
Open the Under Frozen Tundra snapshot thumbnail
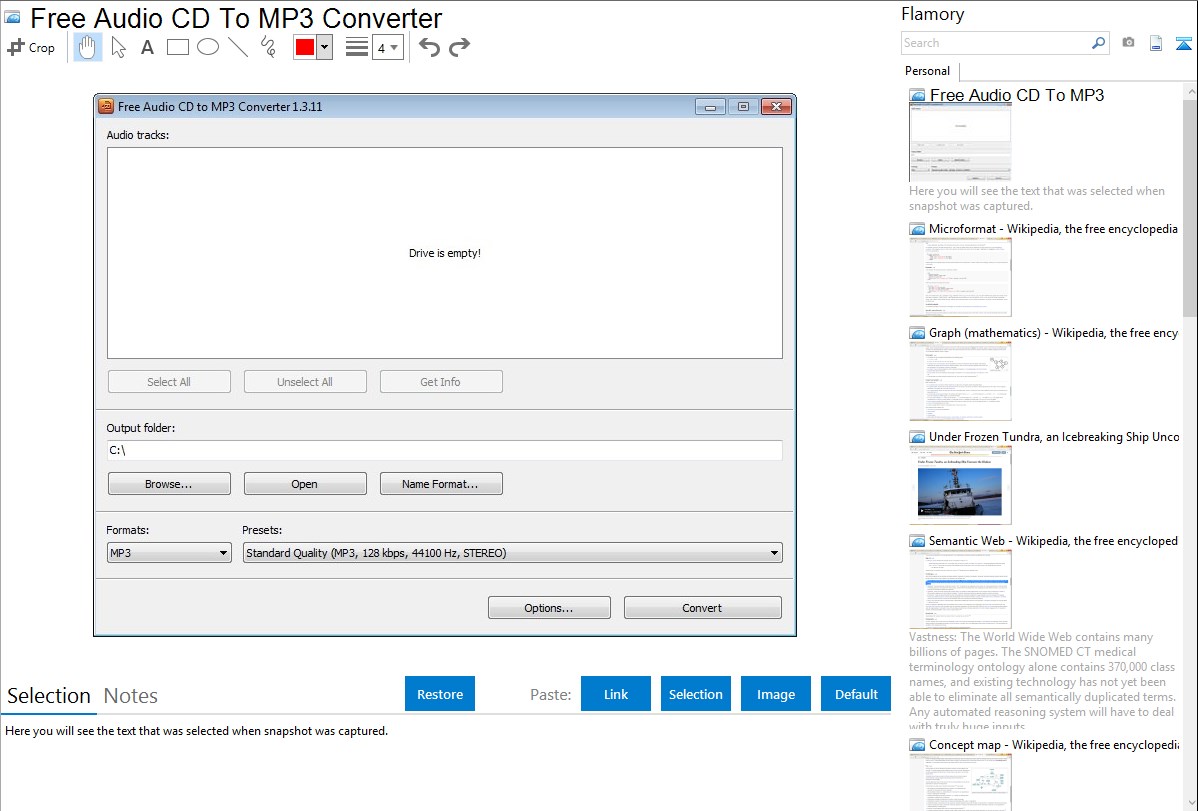[x=960, y=485]
